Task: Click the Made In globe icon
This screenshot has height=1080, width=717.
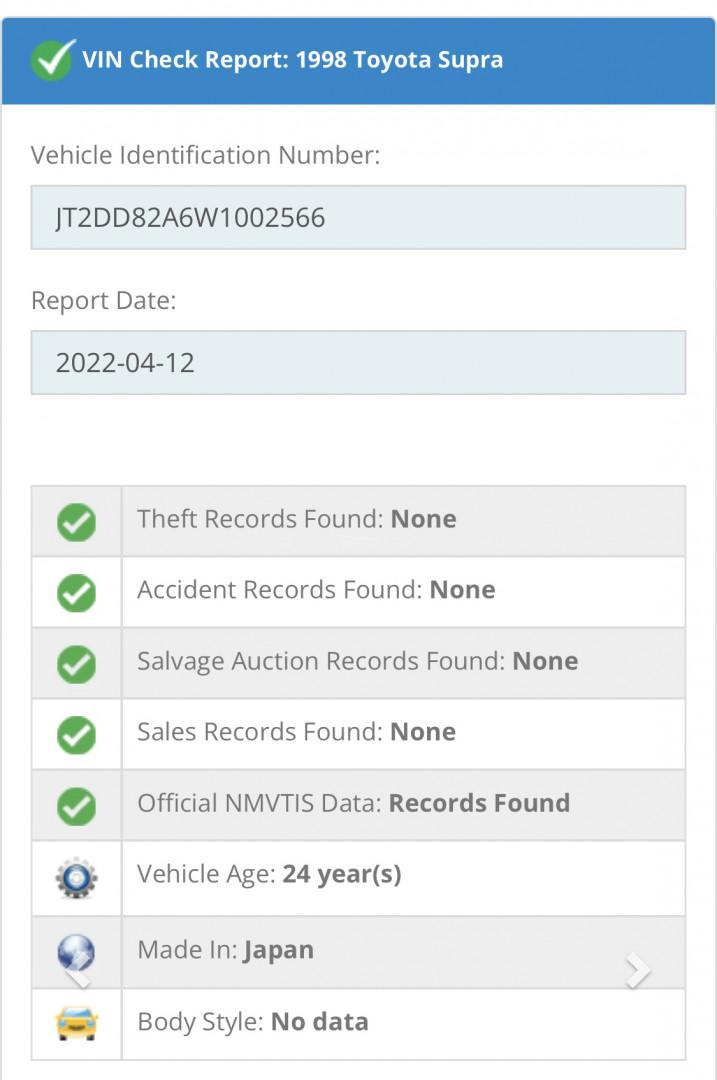Action: (76, 953)
